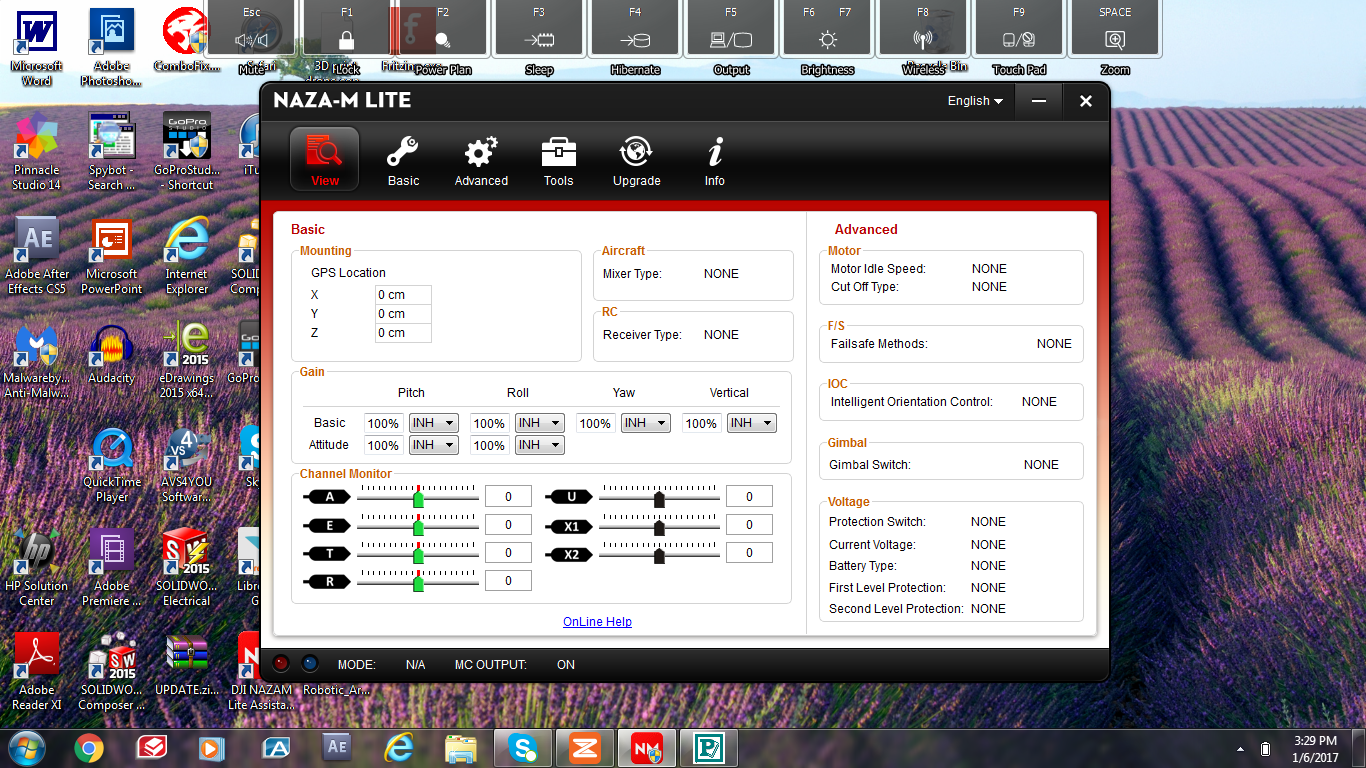Expand Basic Roll gain INH dropdown
1366x768 pixels.
tap(539, 423)
